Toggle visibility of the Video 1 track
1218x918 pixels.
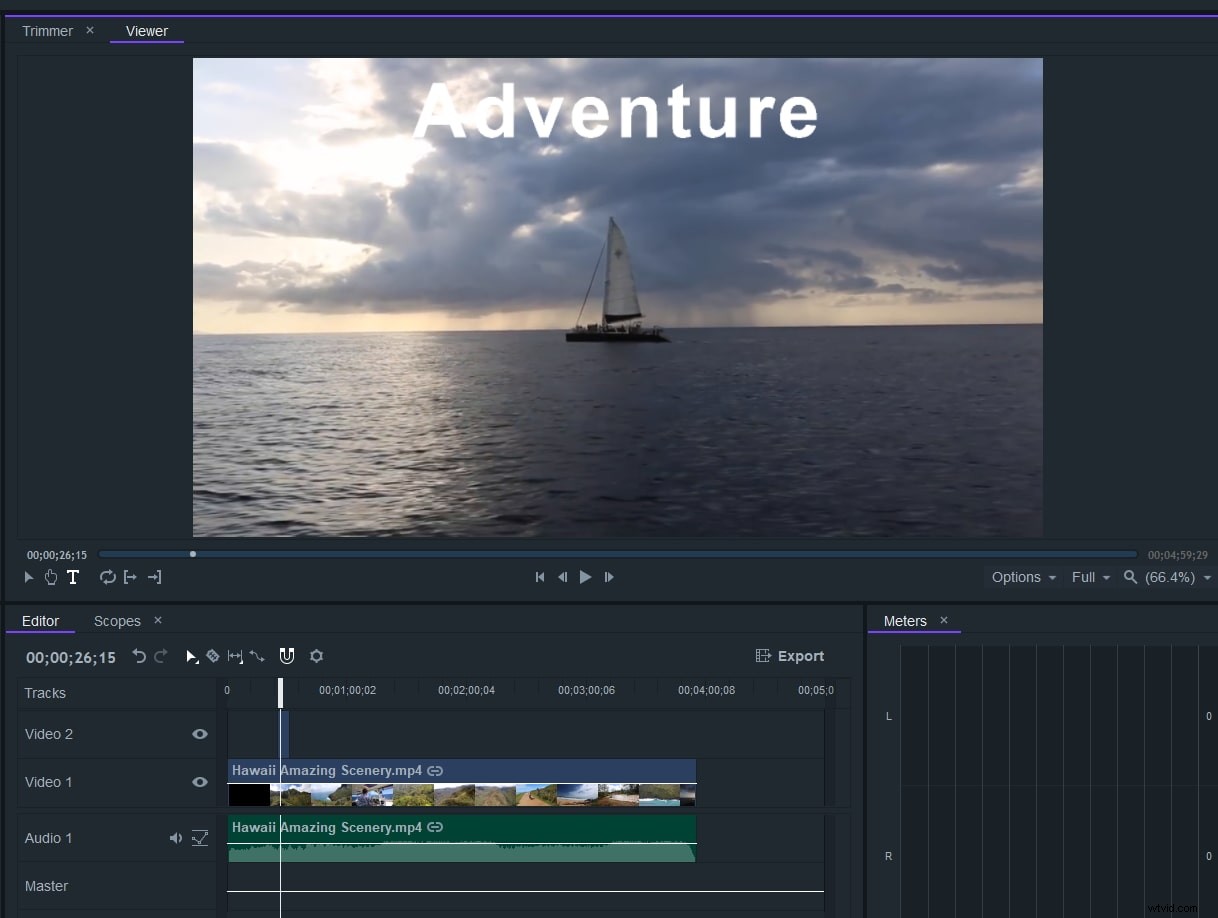[200, 782]
